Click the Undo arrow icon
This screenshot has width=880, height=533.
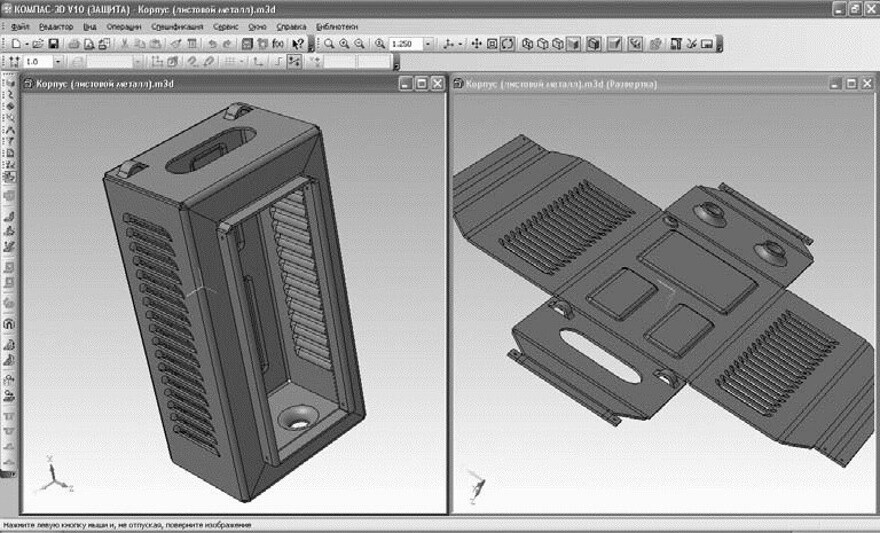(212, 45)
